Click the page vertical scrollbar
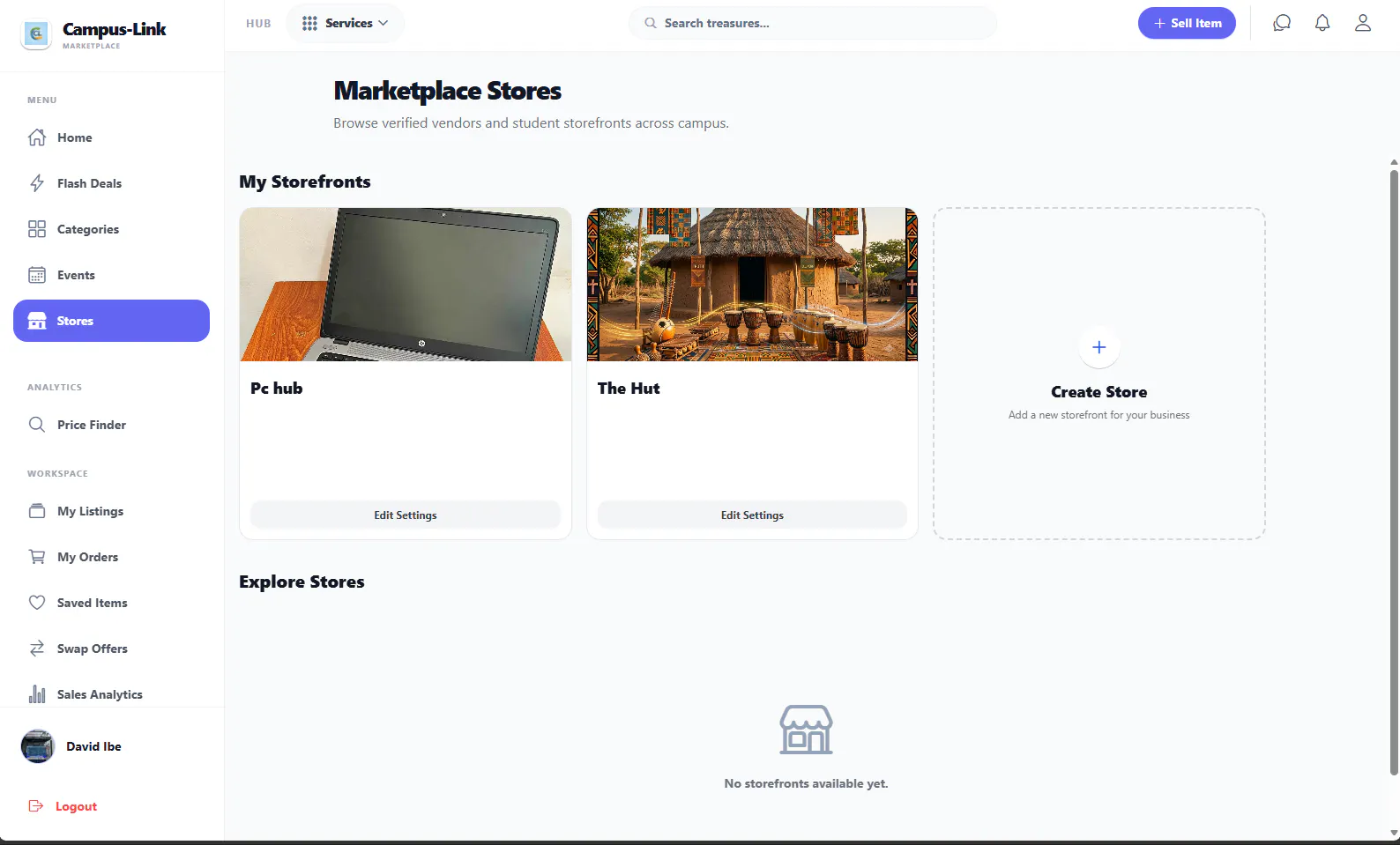The width and height of the screenshot is (1400, 845). click(x=1394, y=471)
